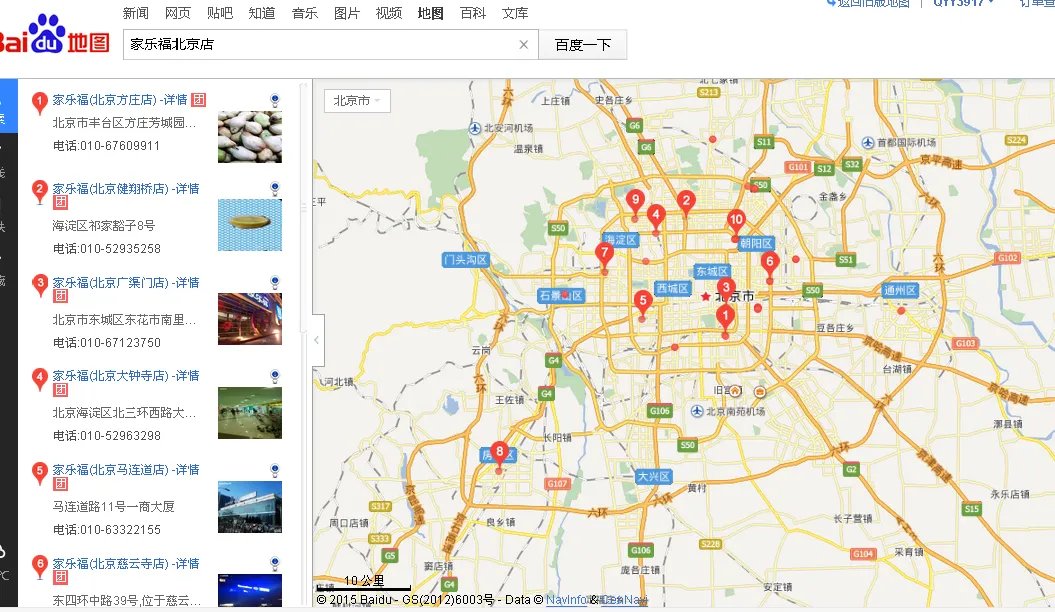Screen dimensions: 1055x612
Task: Collapse the left results panel
Action: (316, 340)
